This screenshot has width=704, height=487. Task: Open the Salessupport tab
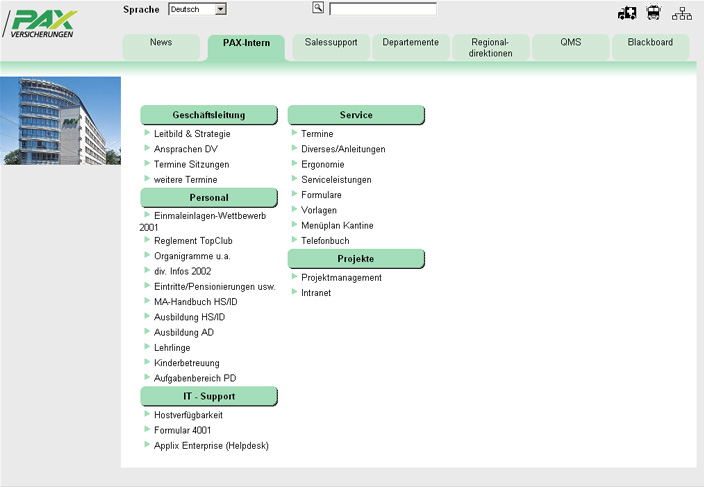coord(331,47)
